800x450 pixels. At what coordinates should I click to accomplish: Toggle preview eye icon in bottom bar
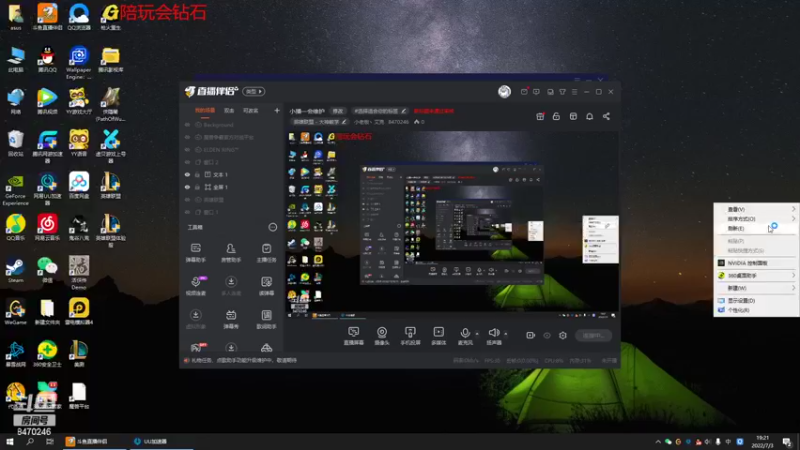coord(547,335)
